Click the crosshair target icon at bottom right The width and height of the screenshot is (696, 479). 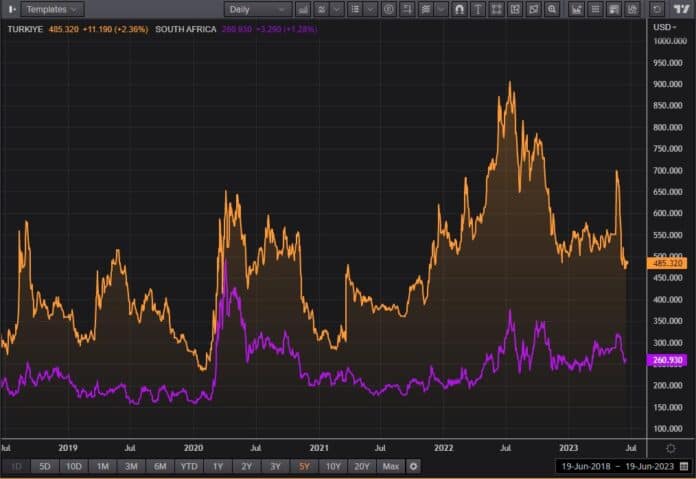pos(683,446)
